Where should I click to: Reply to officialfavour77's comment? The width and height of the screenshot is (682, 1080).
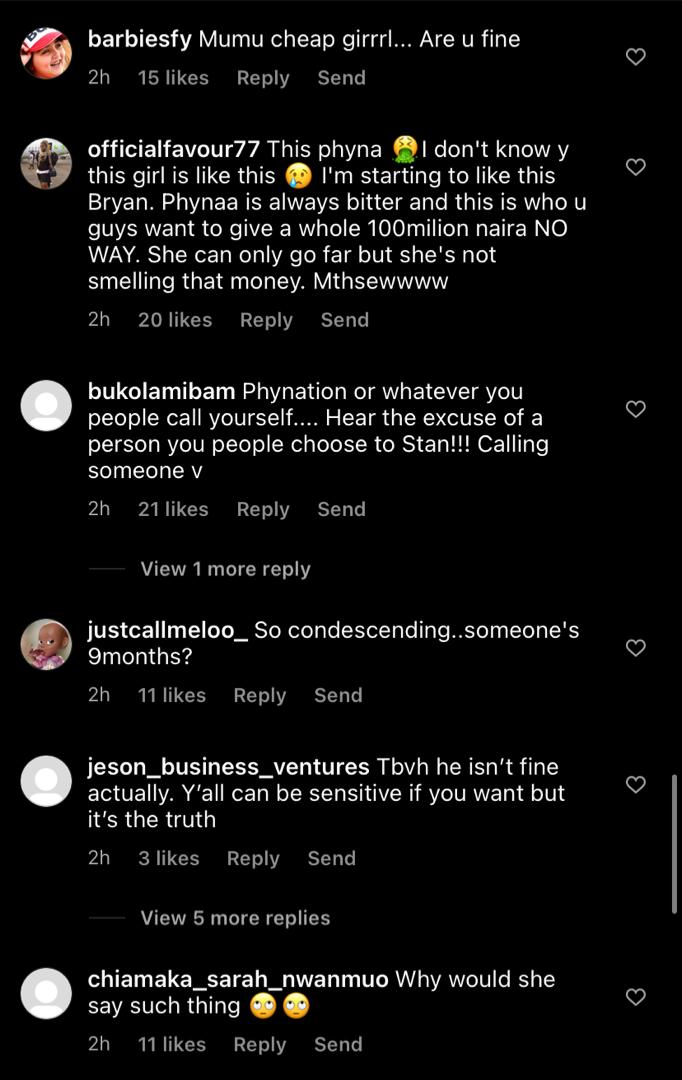(x=266, y=320)
